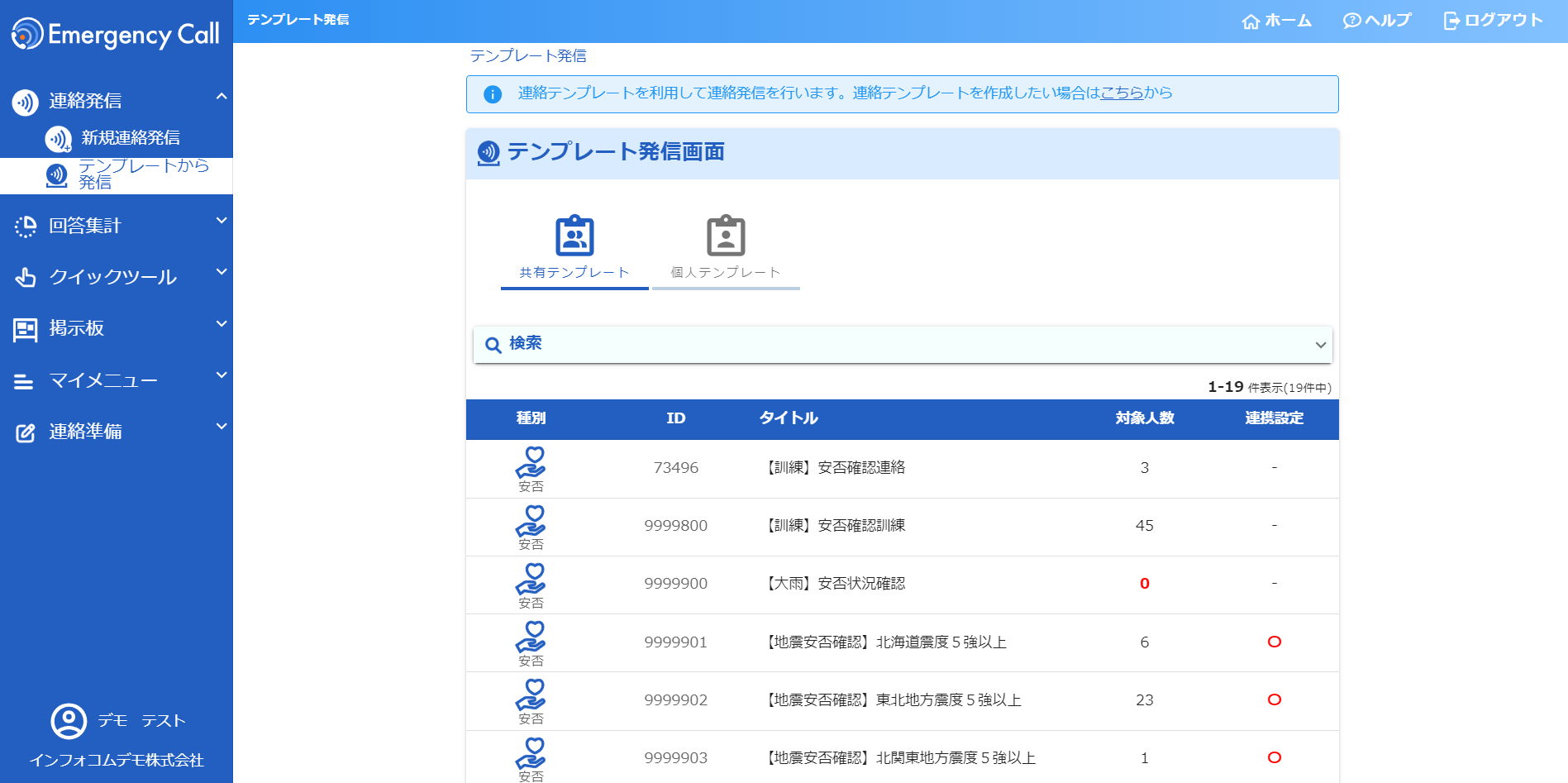1568x783 pixels.
Task: Click the 共有テンプレート clipboard group icon
Action: [x=574, y=236]
